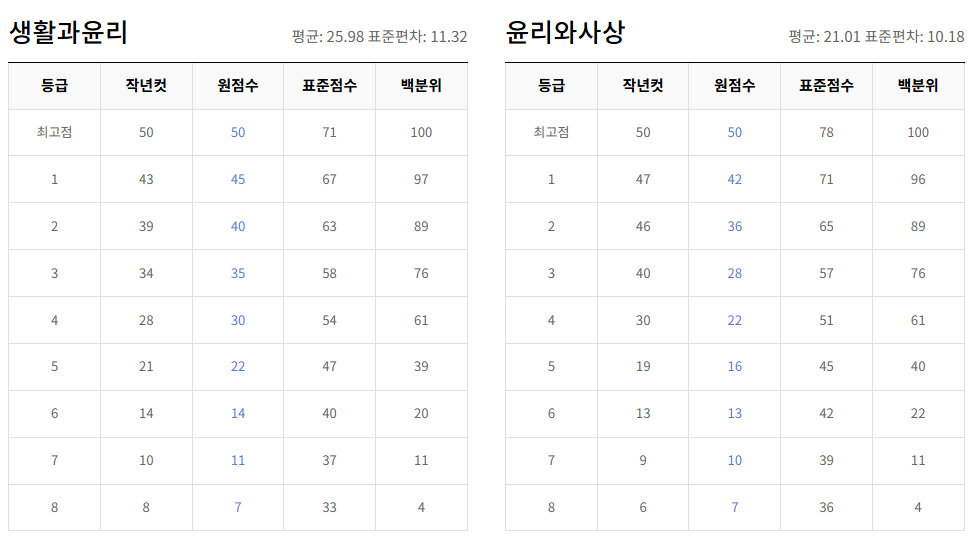
Task: Click 표준점수 71 in 생활과윤리 최고점 row
Action: point(330,132)
